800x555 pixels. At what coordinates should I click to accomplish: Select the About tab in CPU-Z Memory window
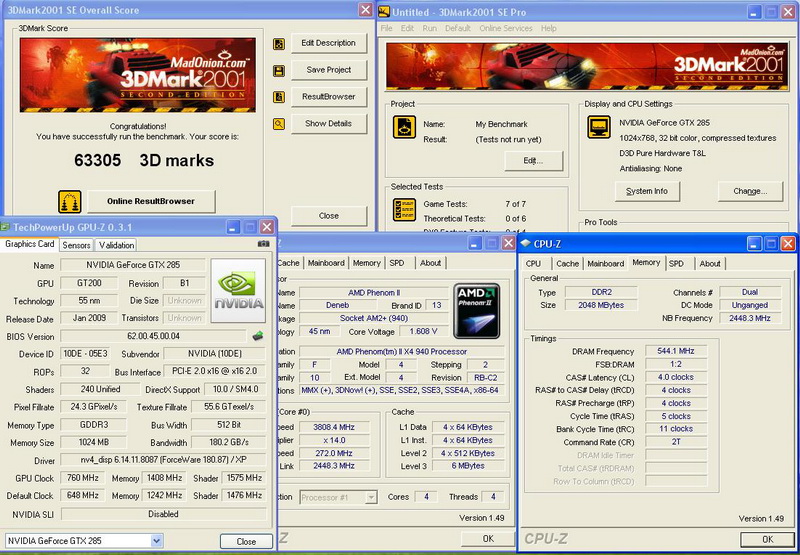point(710,264)
